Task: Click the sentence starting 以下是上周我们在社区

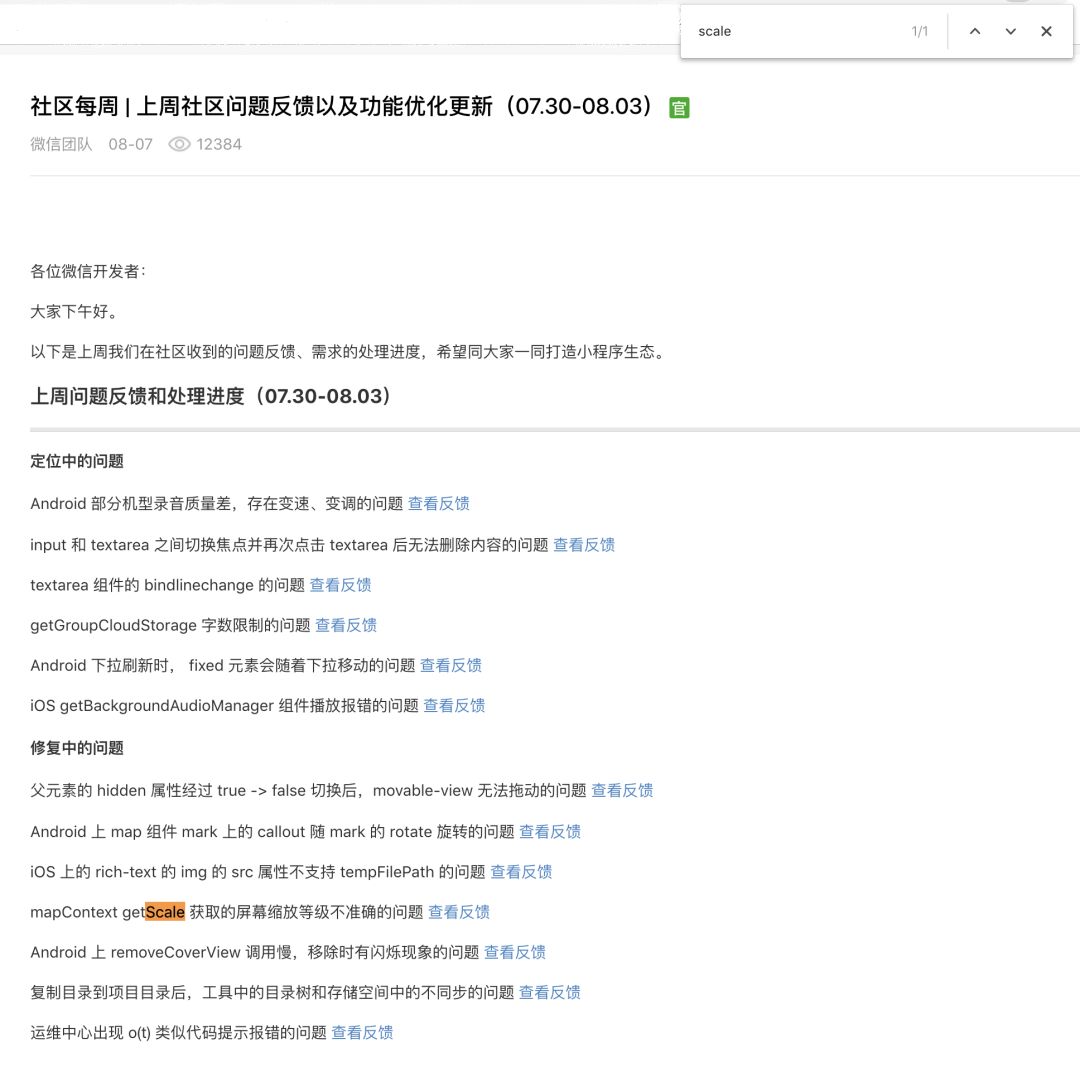Action: coord(350,352)
